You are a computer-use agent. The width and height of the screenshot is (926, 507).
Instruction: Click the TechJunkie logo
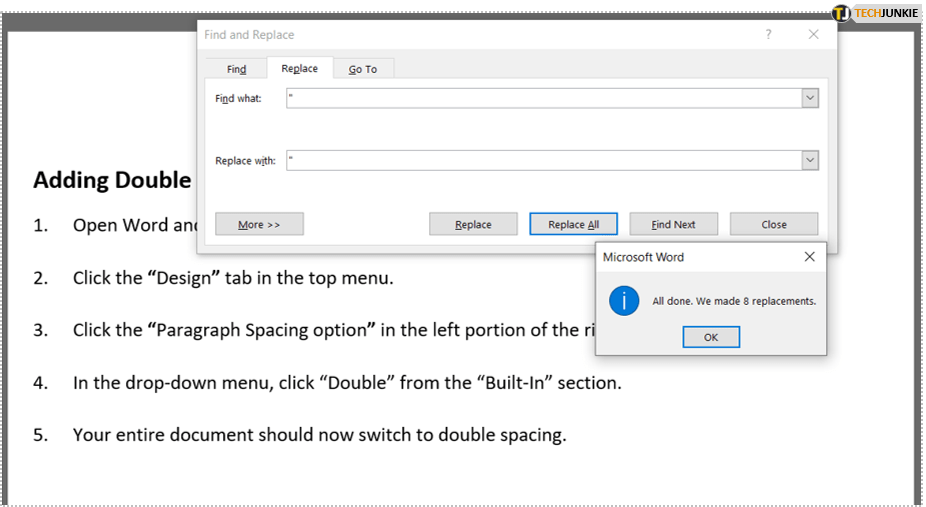click(x=873, y=13)
